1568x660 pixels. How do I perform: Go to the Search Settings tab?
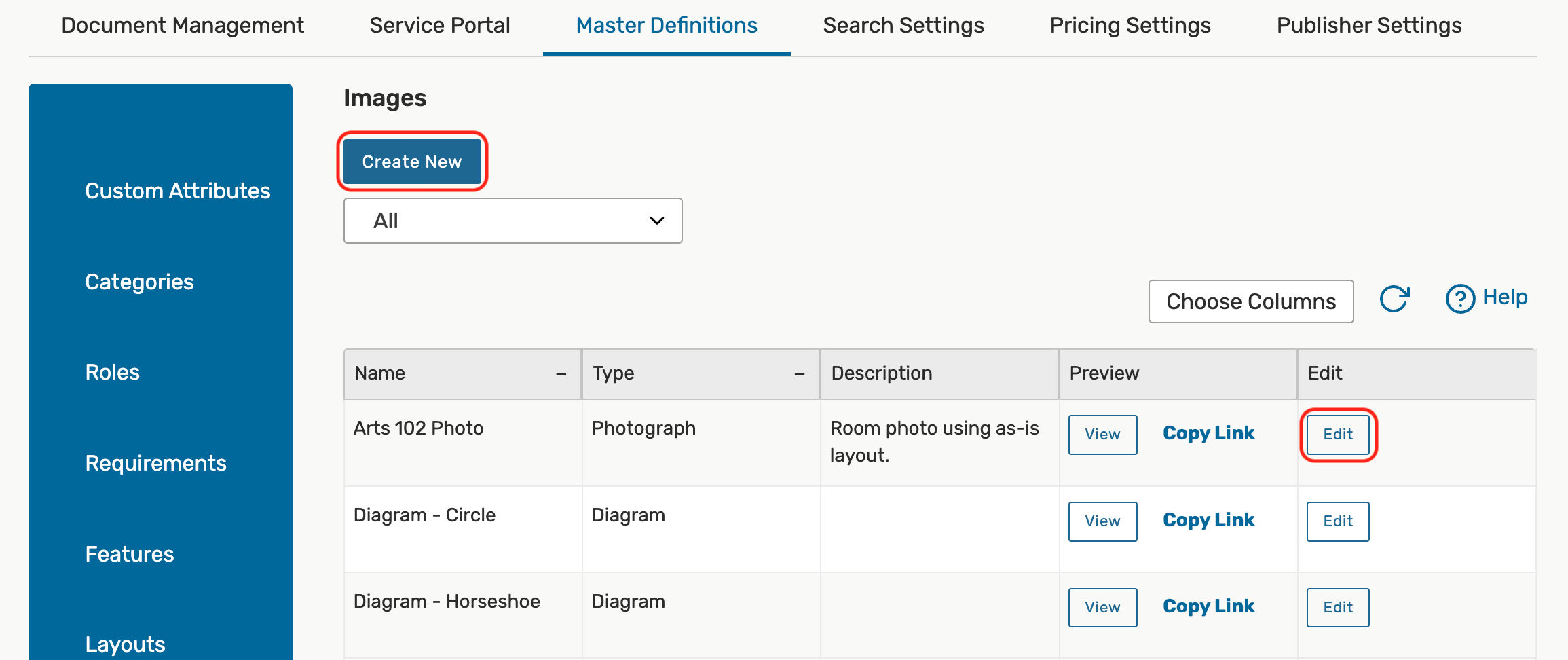pyautogui.click(x=903, y=26)
